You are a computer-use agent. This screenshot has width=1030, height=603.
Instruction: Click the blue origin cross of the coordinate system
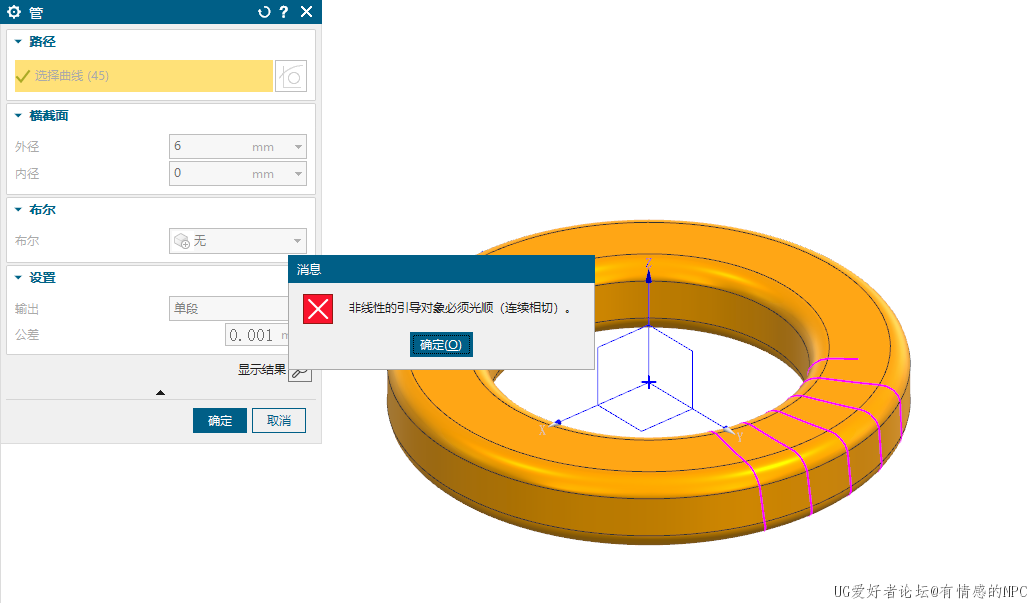click(x=649, y=383)
